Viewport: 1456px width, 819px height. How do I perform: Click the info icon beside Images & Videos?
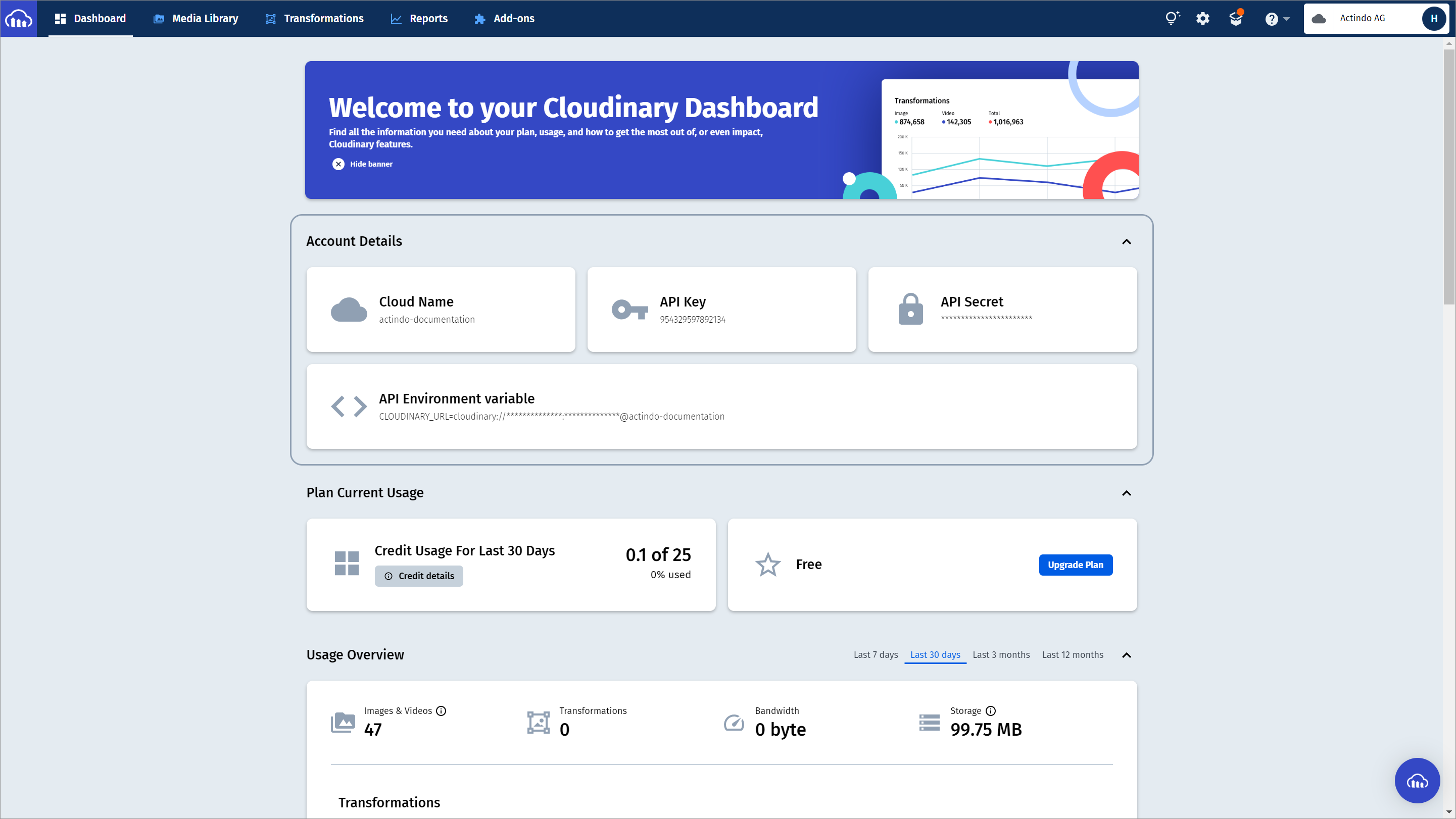pyautogui.click(x=441, y=711)
